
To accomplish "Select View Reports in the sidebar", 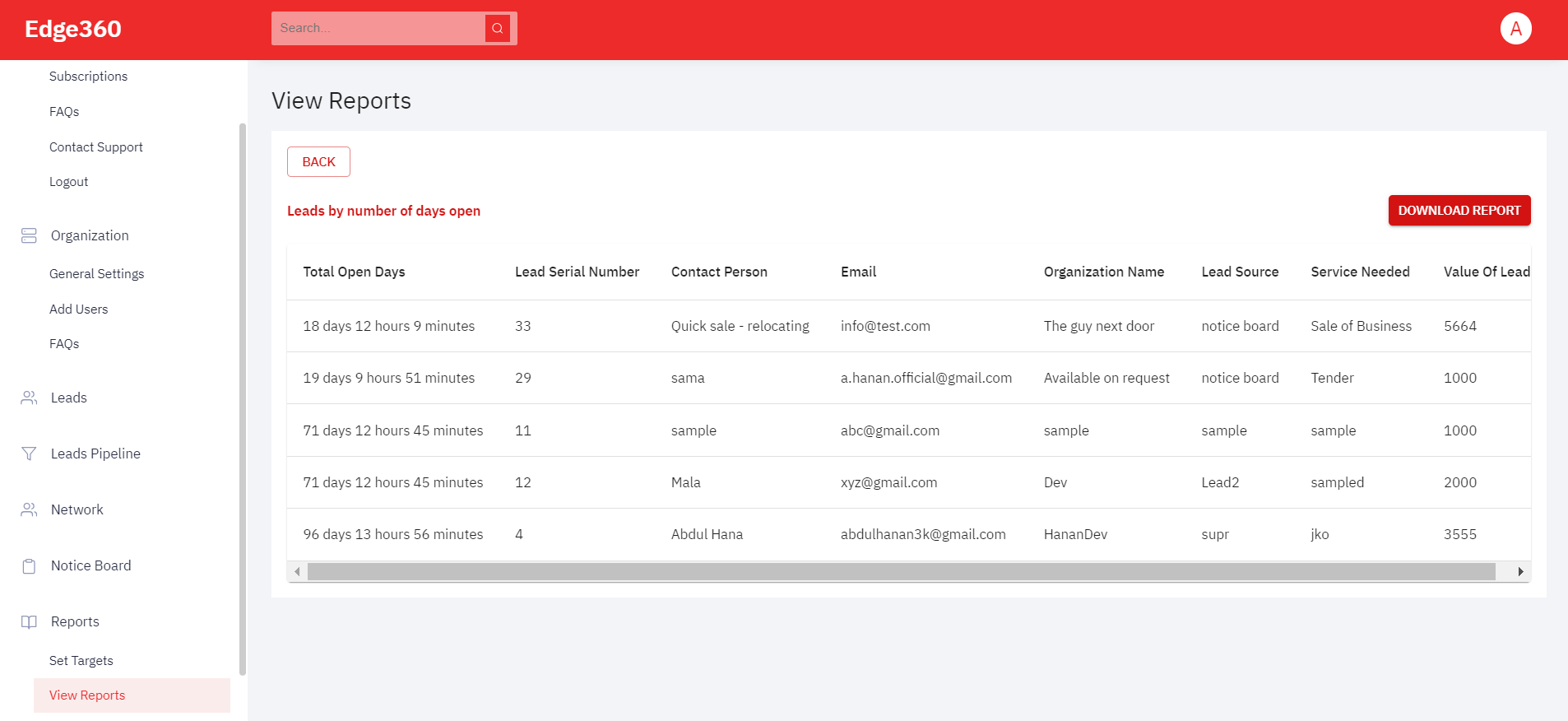I will (x=87, y=695).
